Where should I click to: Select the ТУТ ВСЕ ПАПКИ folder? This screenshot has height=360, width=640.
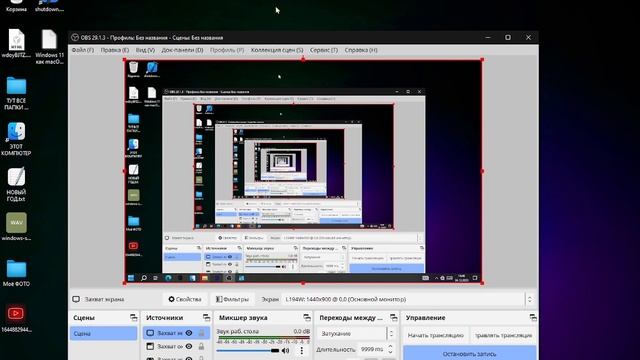16,93
